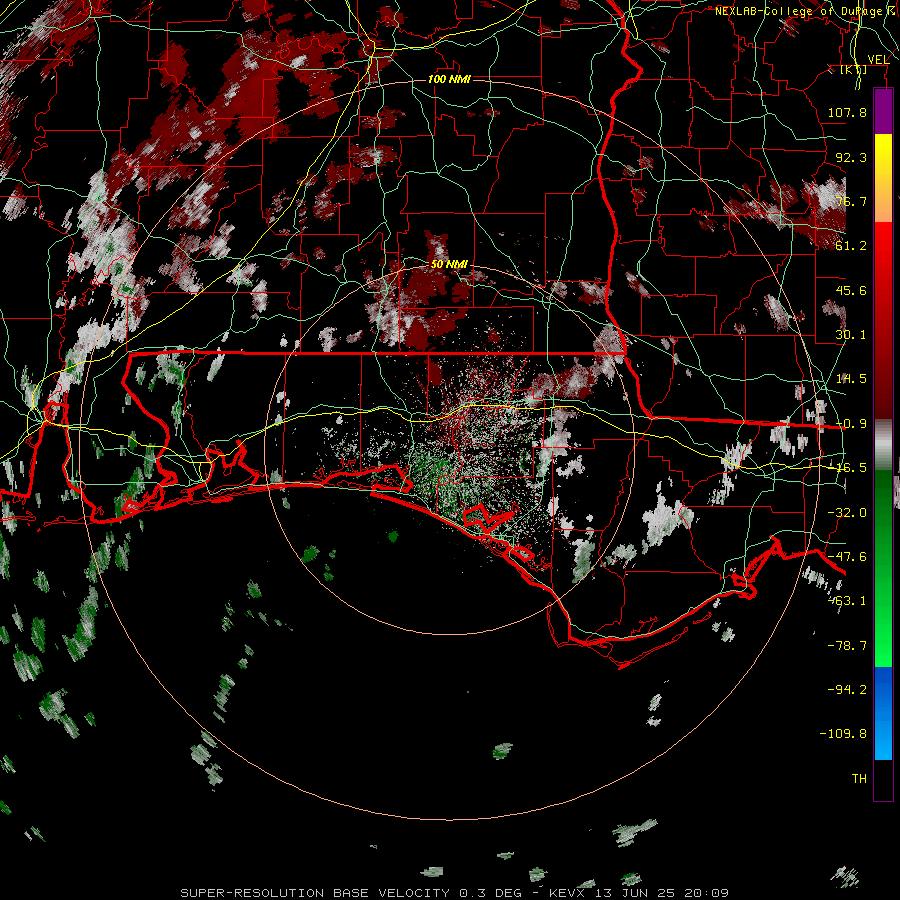
Task: Click the 14.5 velocity scale value
Action: 851,379
